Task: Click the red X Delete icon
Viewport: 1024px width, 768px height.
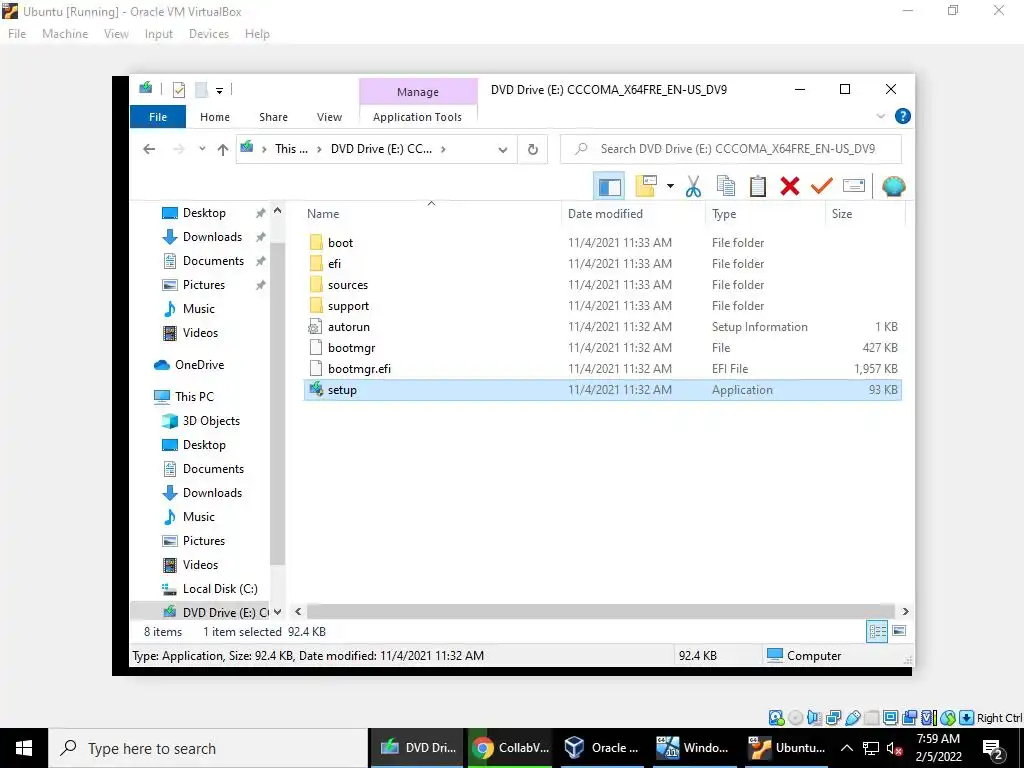Action: 790,187
